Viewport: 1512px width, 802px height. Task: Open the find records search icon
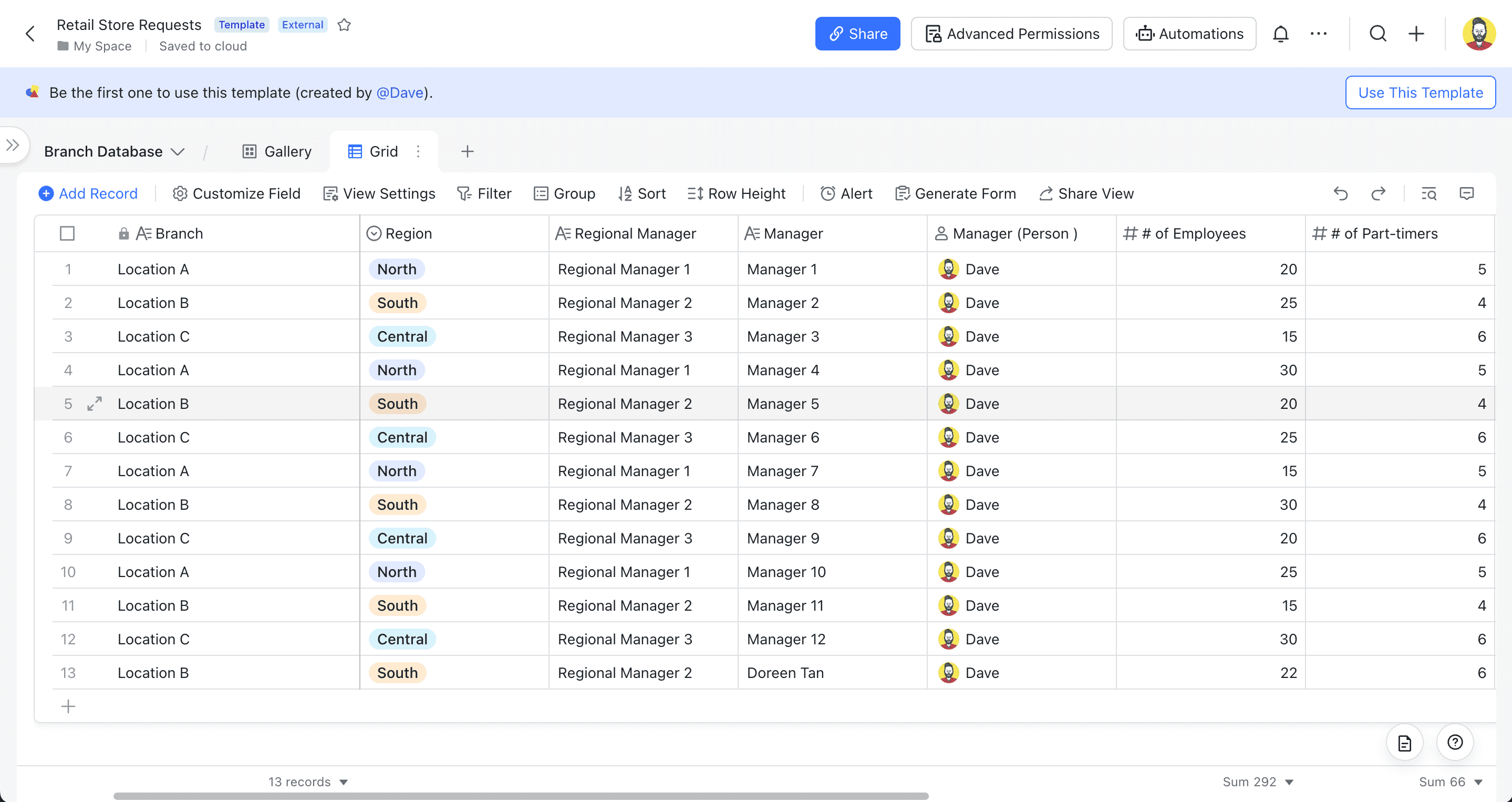click(x=1428, y=194)
